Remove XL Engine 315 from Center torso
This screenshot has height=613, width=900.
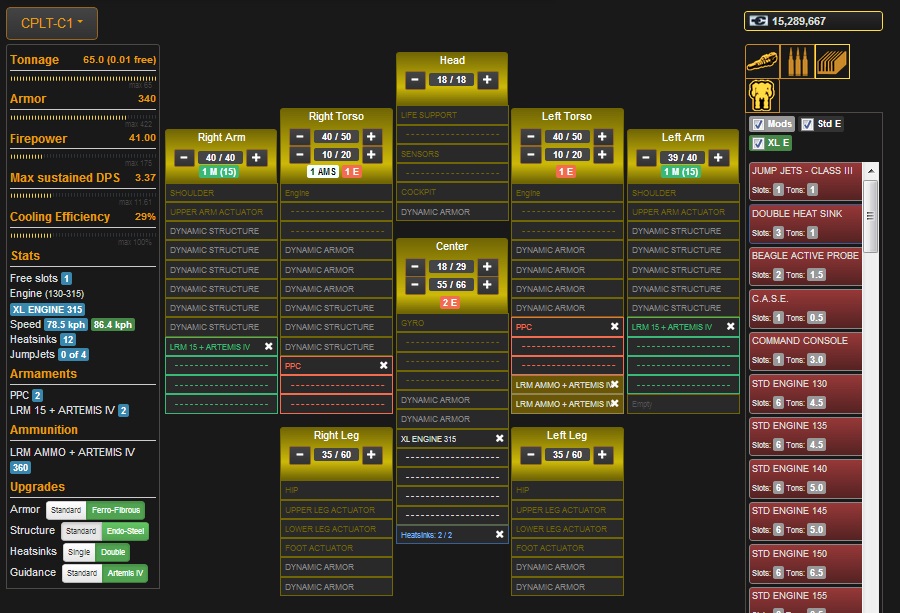pos(499,439)
